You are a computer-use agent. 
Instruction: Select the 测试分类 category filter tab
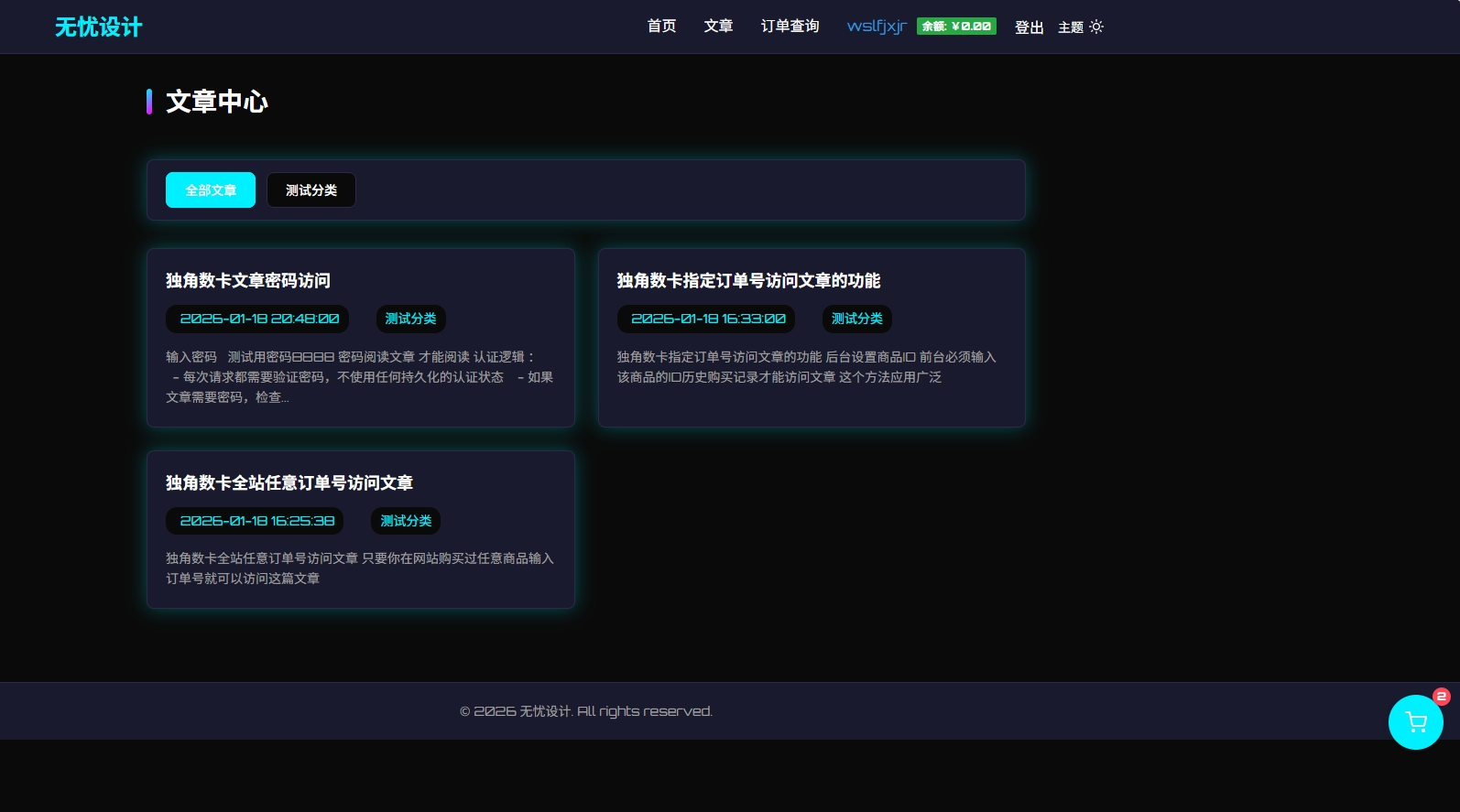click(x=311, y=190)
